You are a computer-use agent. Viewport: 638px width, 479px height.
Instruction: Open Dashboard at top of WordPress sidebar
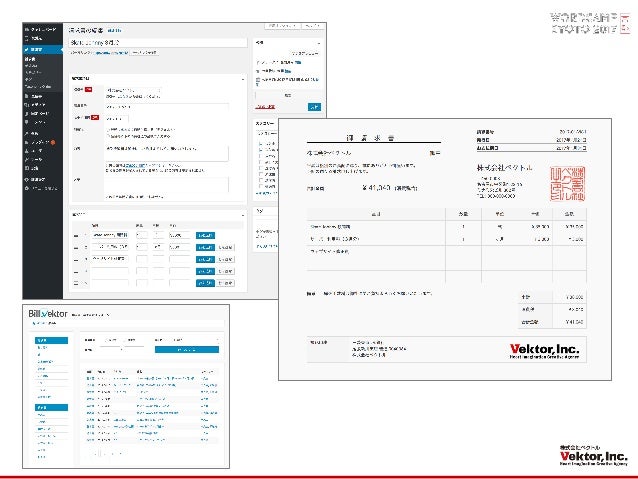pyautogui.click(x=41, y=29)
